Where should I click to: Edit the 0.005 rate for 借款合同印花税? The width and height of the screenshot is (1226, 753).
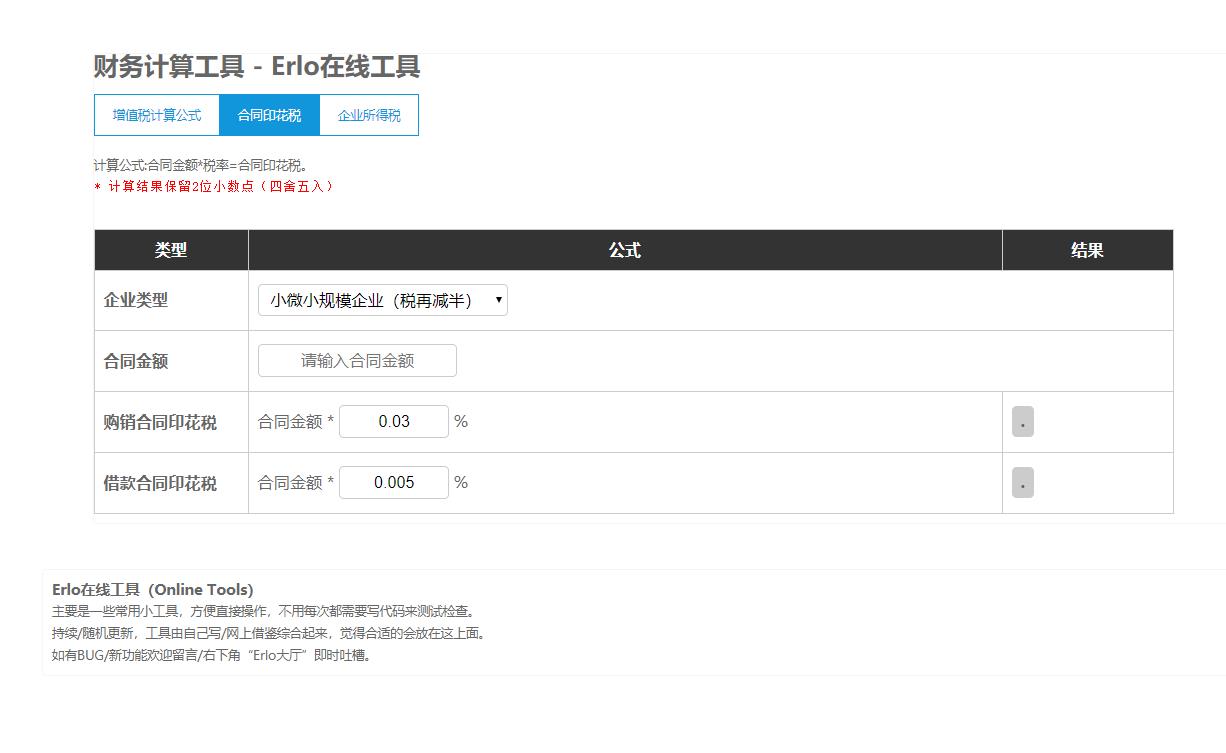point(394,483)
